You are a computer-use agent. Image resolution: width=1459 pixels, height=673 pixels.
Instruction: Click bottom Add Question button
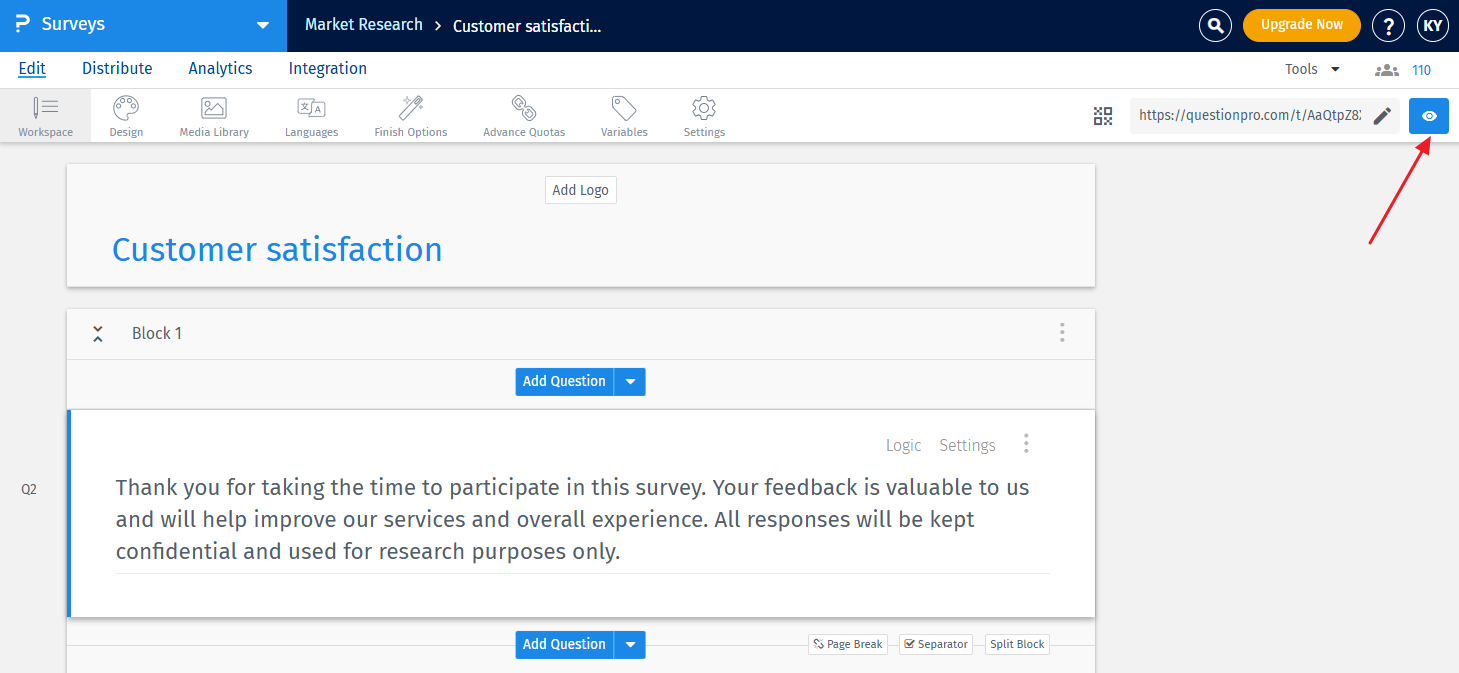565,645
